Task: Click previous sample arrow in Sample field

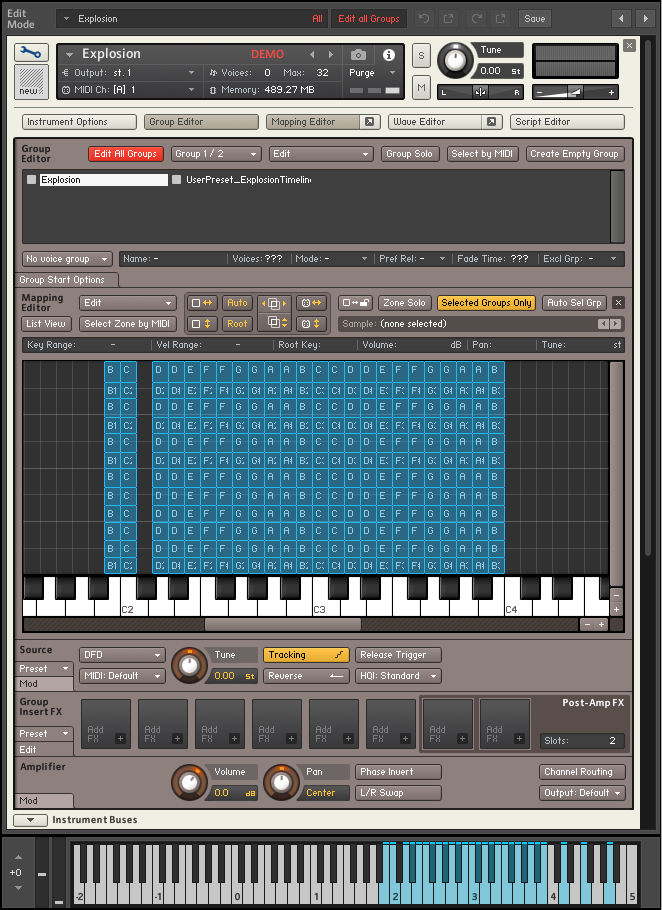Action: coord(603,324)
